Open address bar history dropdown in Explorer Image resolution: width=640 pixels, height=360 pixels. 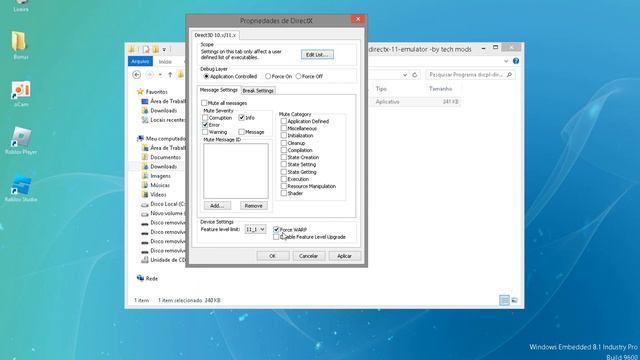405,75
